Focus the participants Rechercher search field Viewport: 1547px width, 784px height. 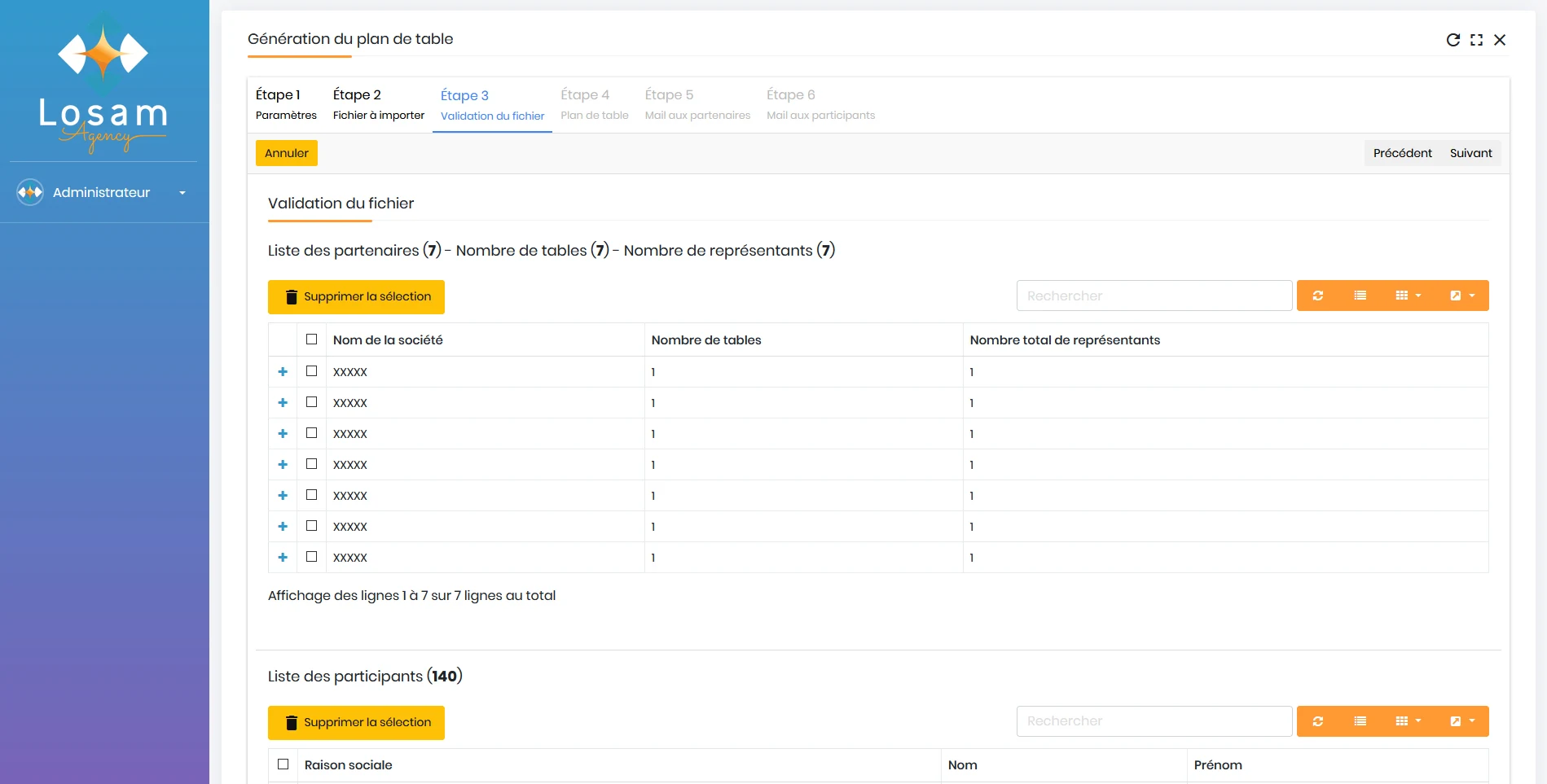pyautogui.click(x=1154, y=721)
